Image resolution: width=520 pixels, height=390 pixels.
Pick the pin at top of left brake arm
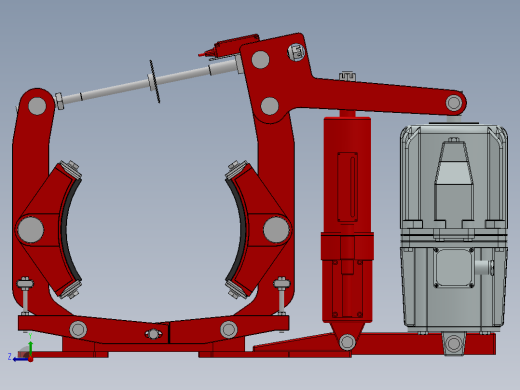37,106
